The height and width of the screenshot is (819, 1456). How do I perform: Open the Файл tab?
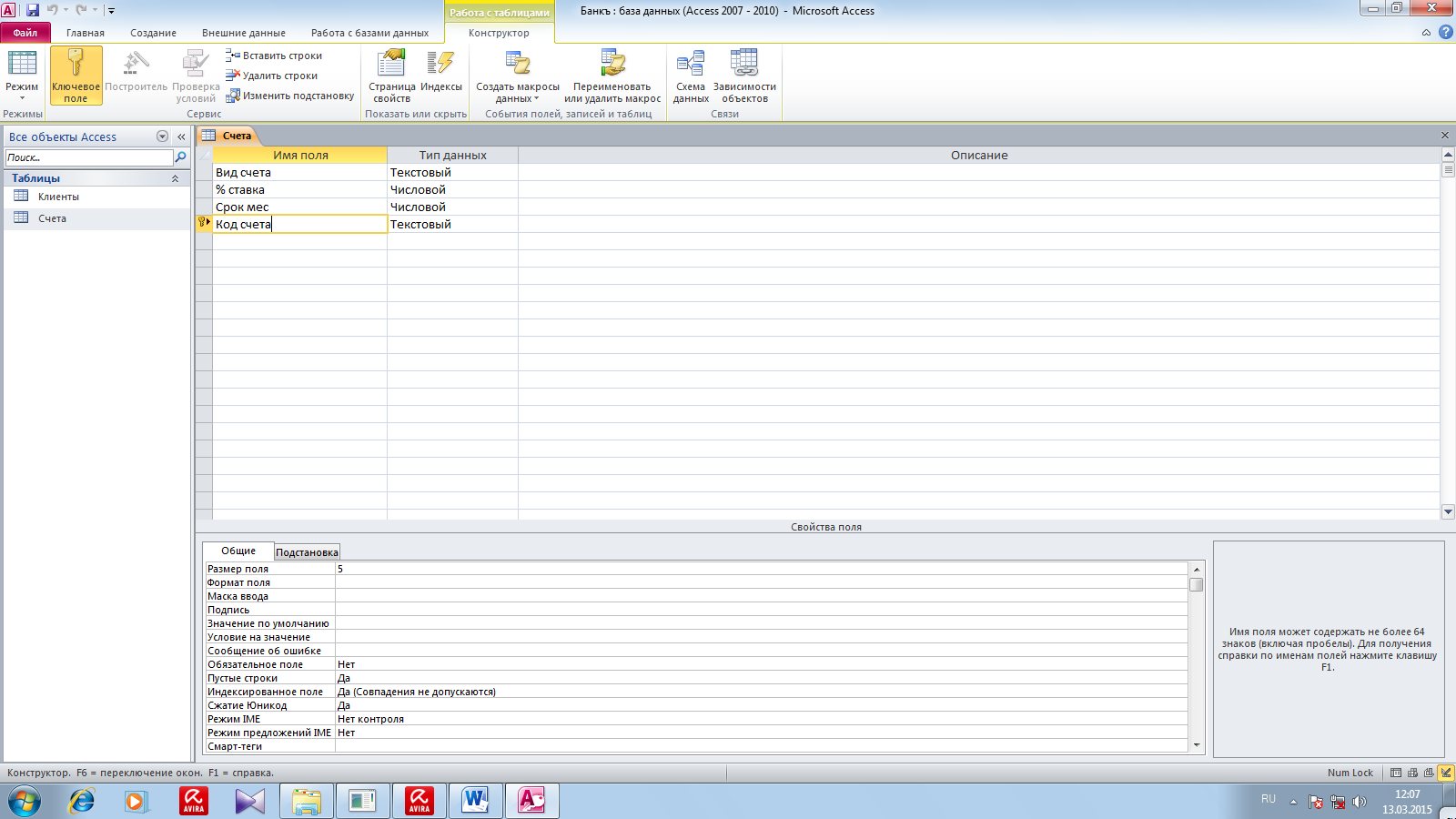tap(25, 33)
